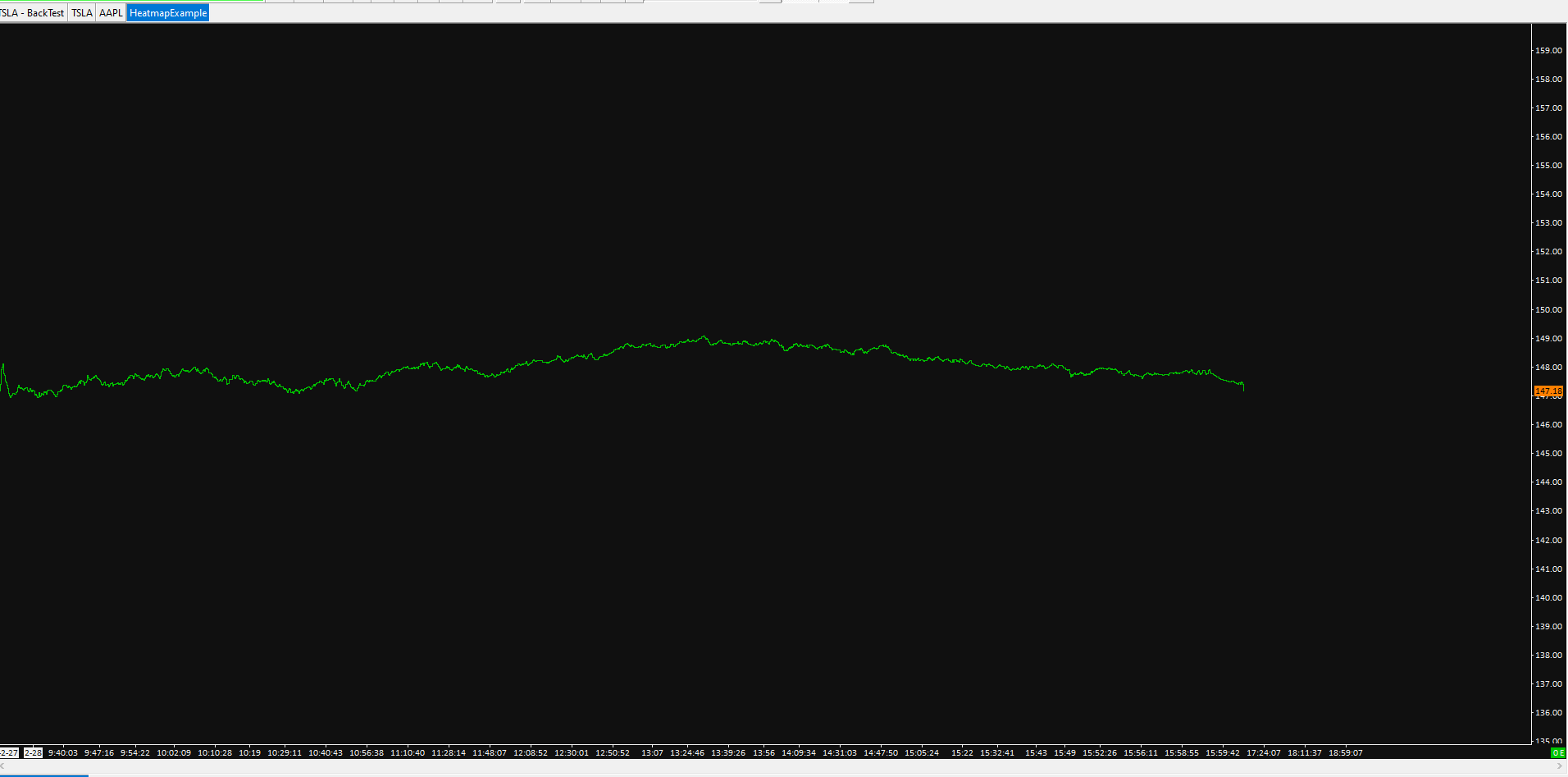Click the 15:05:24 time label
Image resolution: width=1568 pixels, height=777 pixels.
922,753
